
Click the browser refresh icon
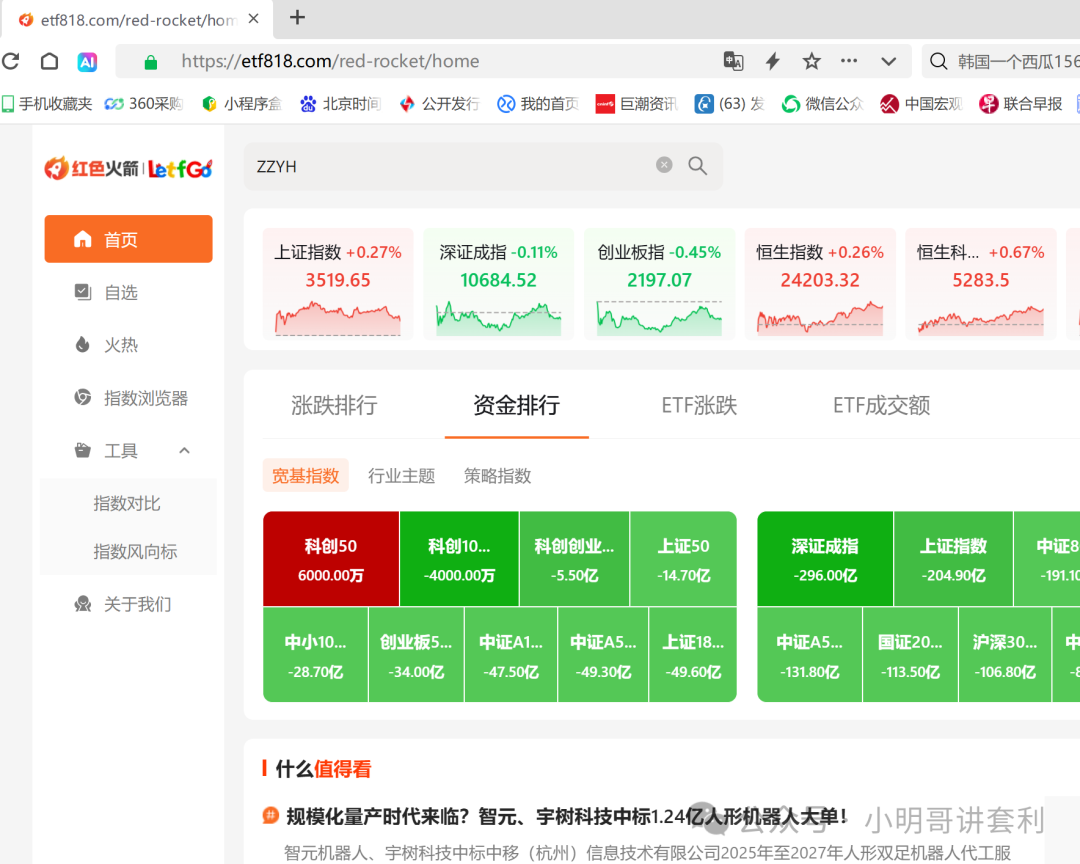point(11,62)
